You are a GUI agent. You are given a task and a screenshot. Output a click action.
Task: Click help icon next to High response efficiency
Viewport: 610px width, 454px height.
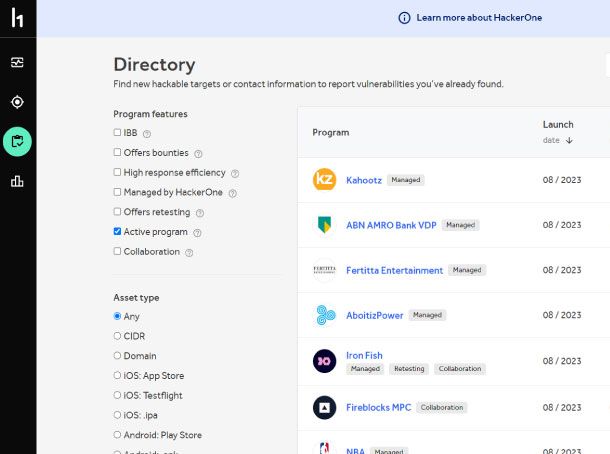(235, 174)
